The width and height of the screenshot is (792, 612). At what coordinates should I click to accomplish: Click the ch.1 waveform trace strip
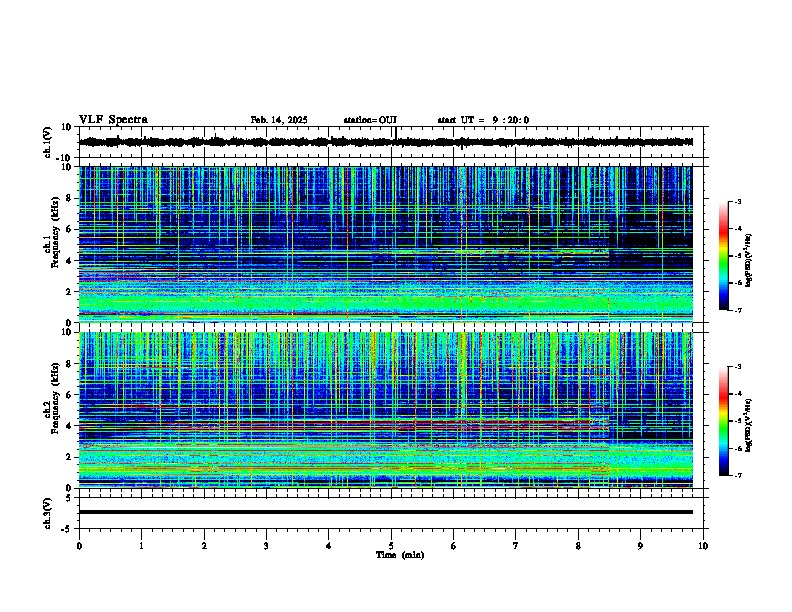coord(386,142)
